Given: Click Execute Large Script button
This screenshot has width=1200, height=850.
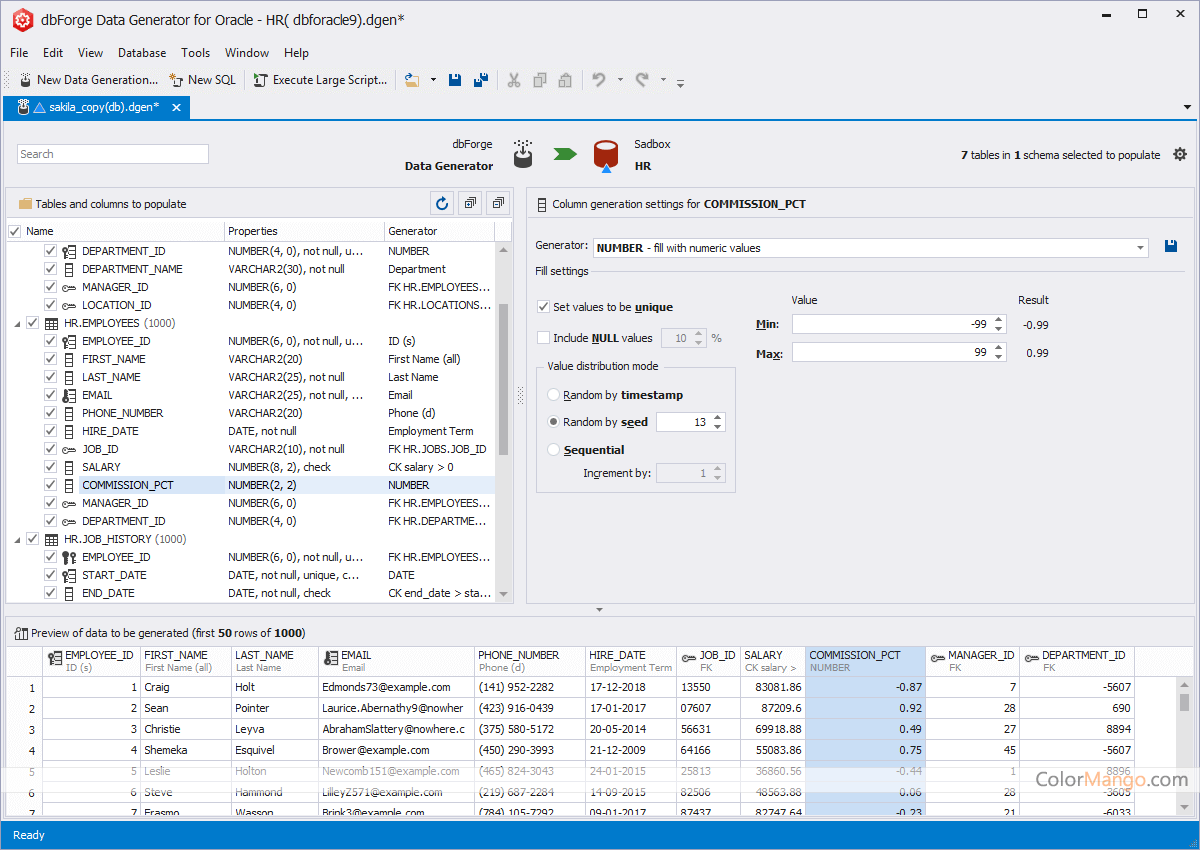Looking at the screenshot, I should click(320, 80).
